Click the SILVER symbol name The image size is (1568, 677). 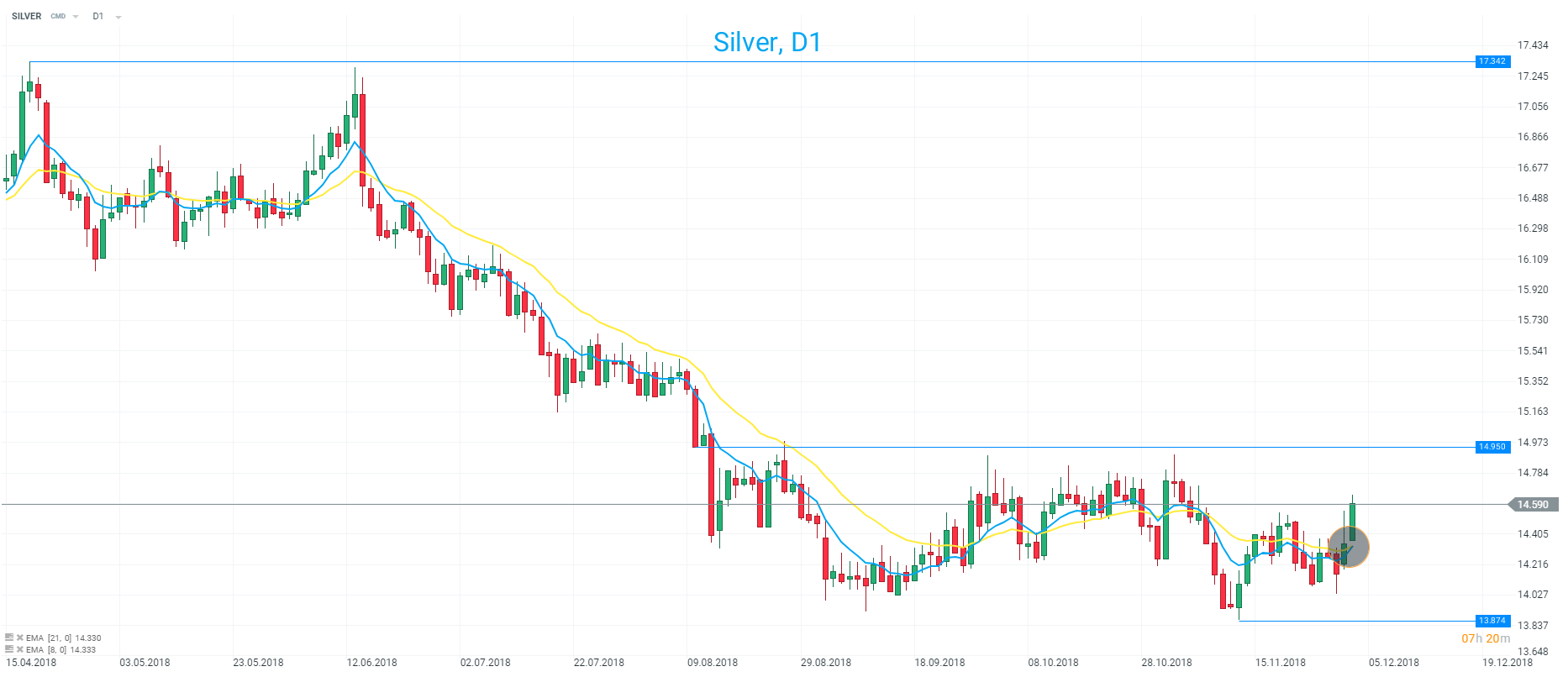27,16
